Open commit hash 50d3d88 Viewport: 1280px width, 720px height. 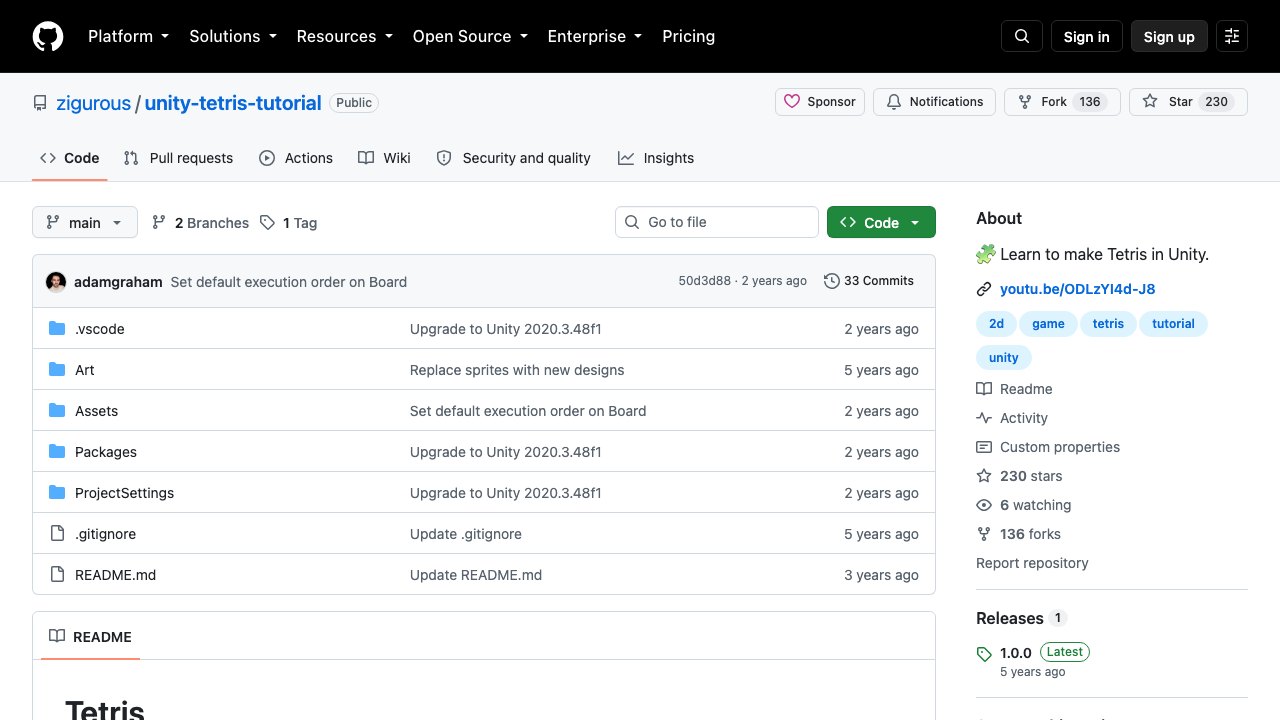click(705, 281)
